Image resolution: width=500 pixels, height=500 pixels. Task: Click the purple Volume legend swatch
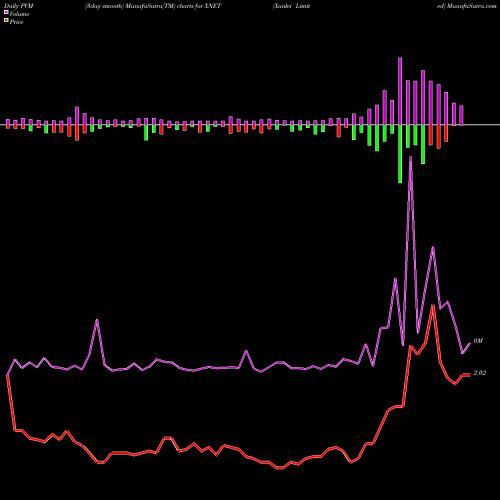6,12
